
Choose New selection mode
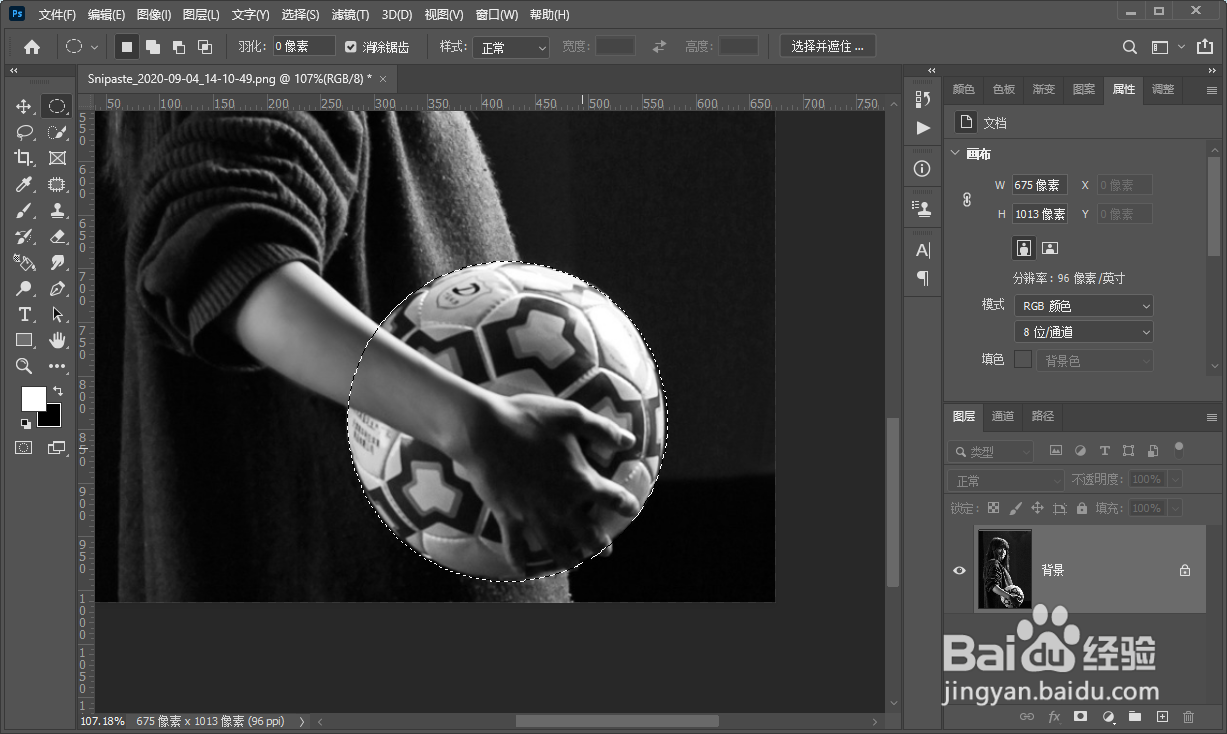tap(127, 46)
